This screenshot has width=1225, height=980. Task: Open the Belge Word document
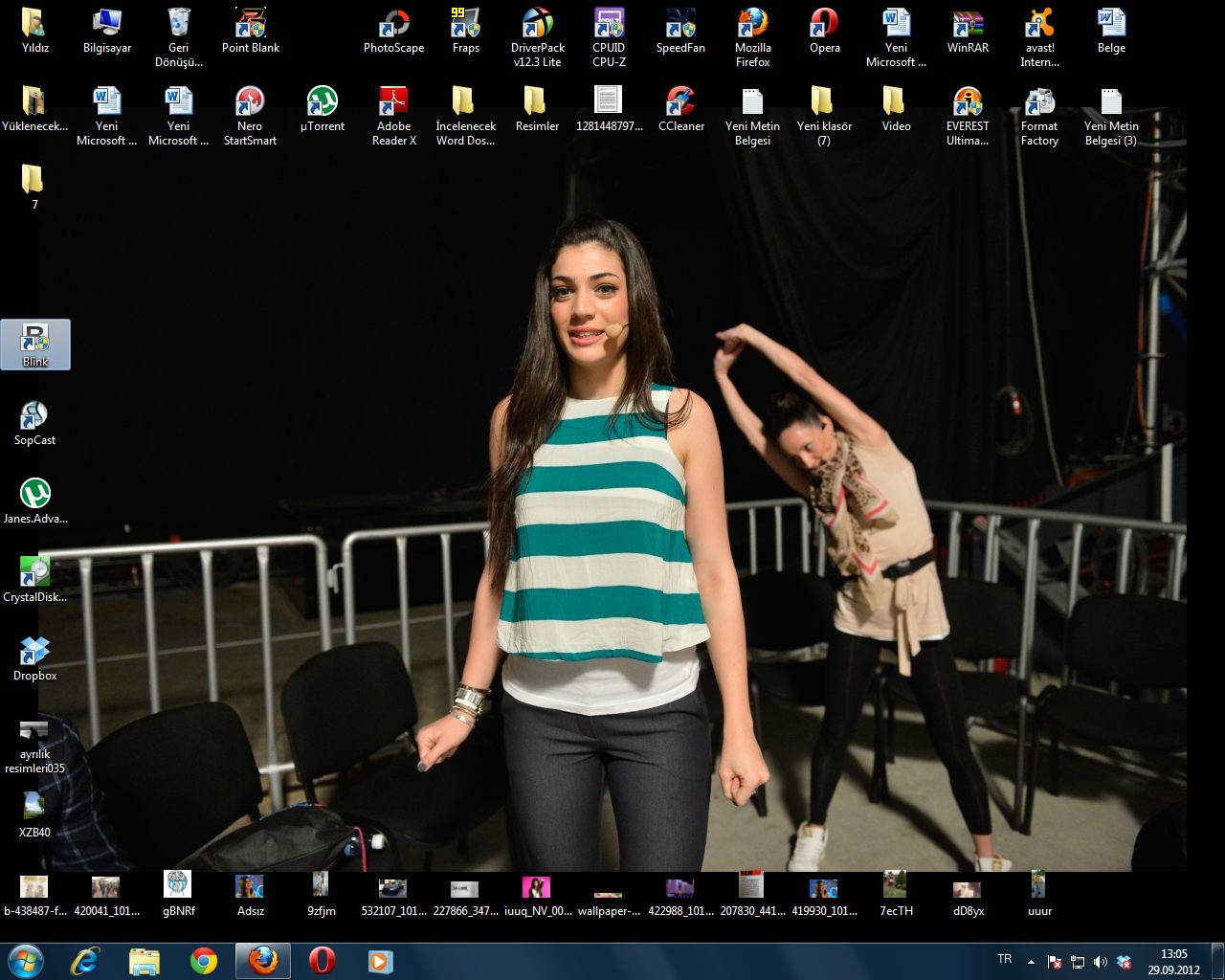(x=1111, y=30)
